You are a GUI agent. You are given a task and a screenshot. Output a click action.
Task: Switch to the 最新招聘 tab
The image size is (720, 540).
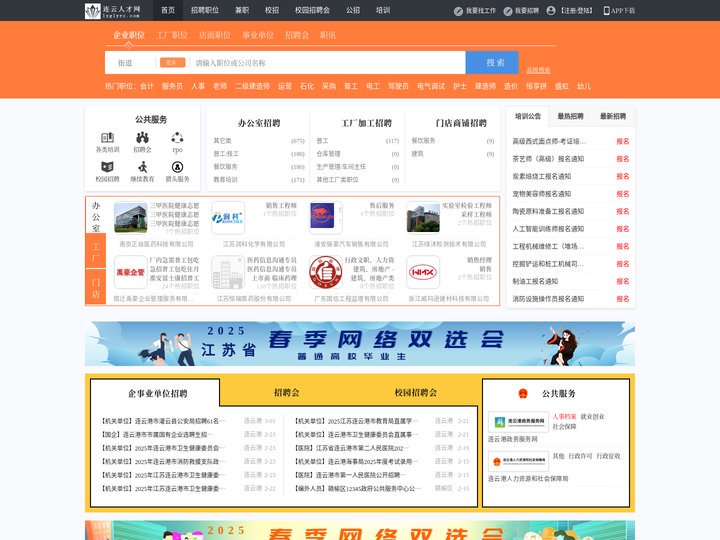[x=613, y=116]
